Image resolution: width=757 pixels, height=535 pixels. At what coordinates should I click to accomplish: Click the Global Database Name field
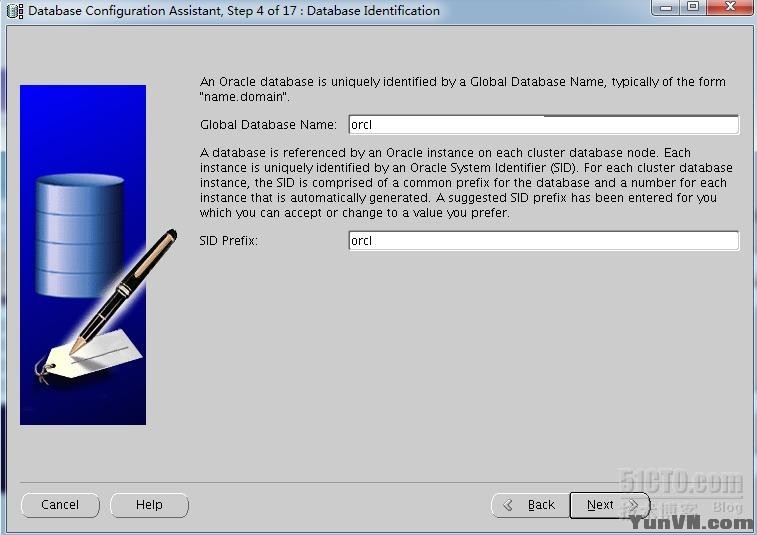(544, 125)
